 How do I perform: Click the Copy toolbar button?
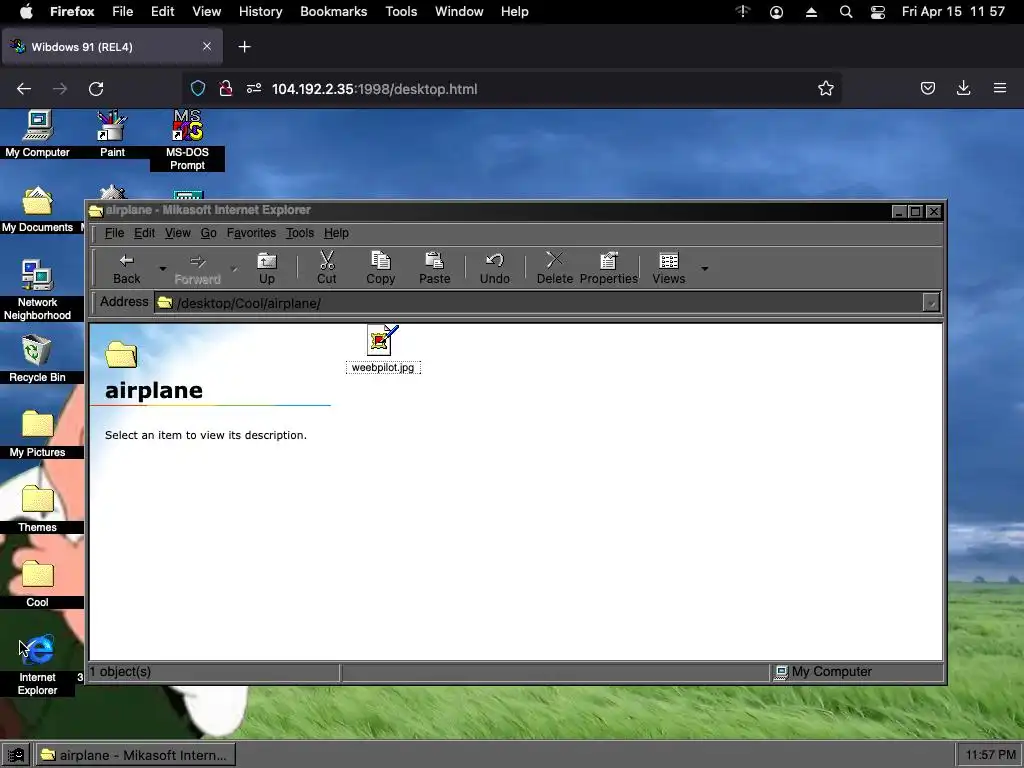click(381, 268)
